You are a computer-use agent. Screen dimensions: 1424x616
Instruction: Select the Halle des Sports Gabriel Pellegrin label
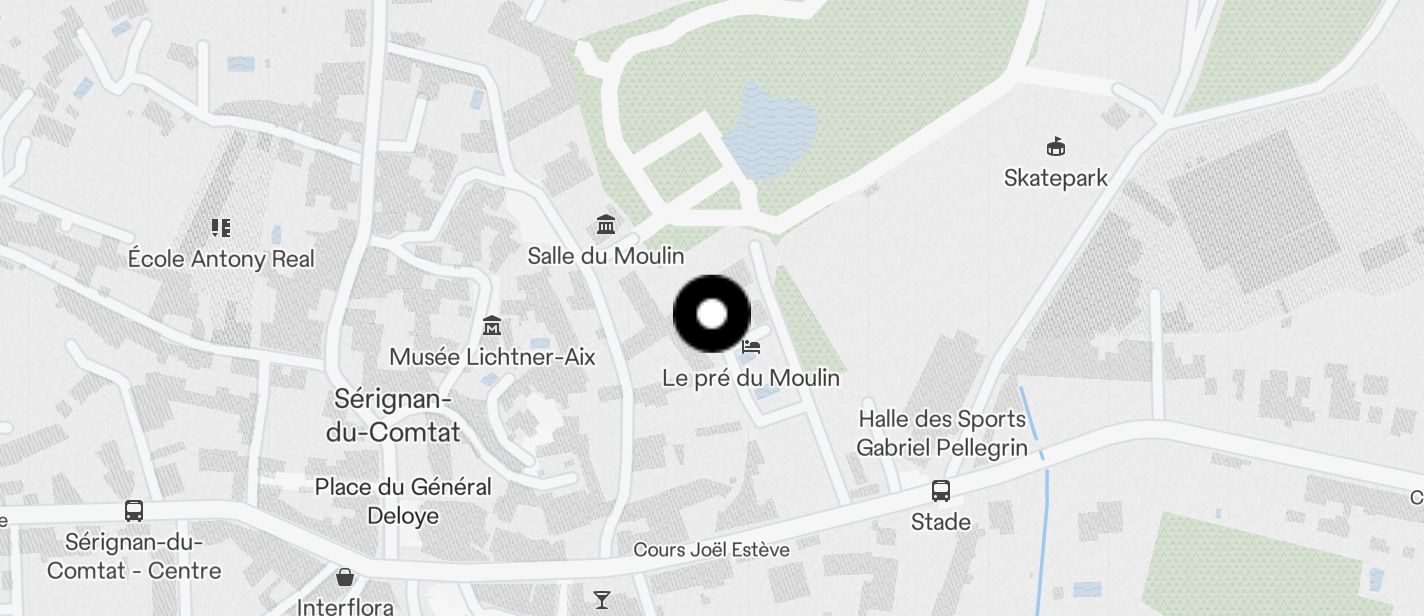point(942,433)
